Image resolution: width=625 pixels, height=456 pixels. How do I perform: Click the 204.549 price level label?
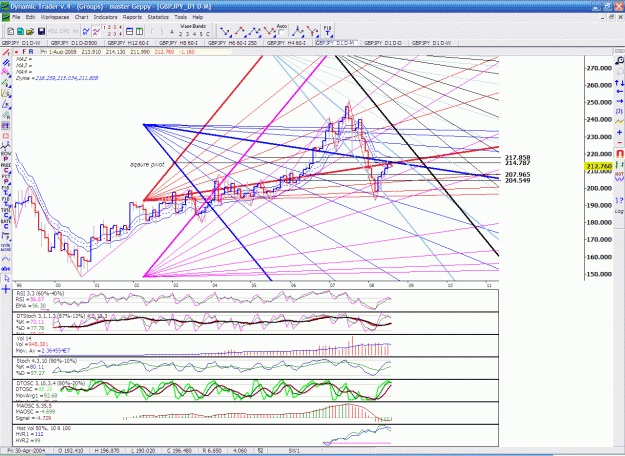(x=517, y=181)
